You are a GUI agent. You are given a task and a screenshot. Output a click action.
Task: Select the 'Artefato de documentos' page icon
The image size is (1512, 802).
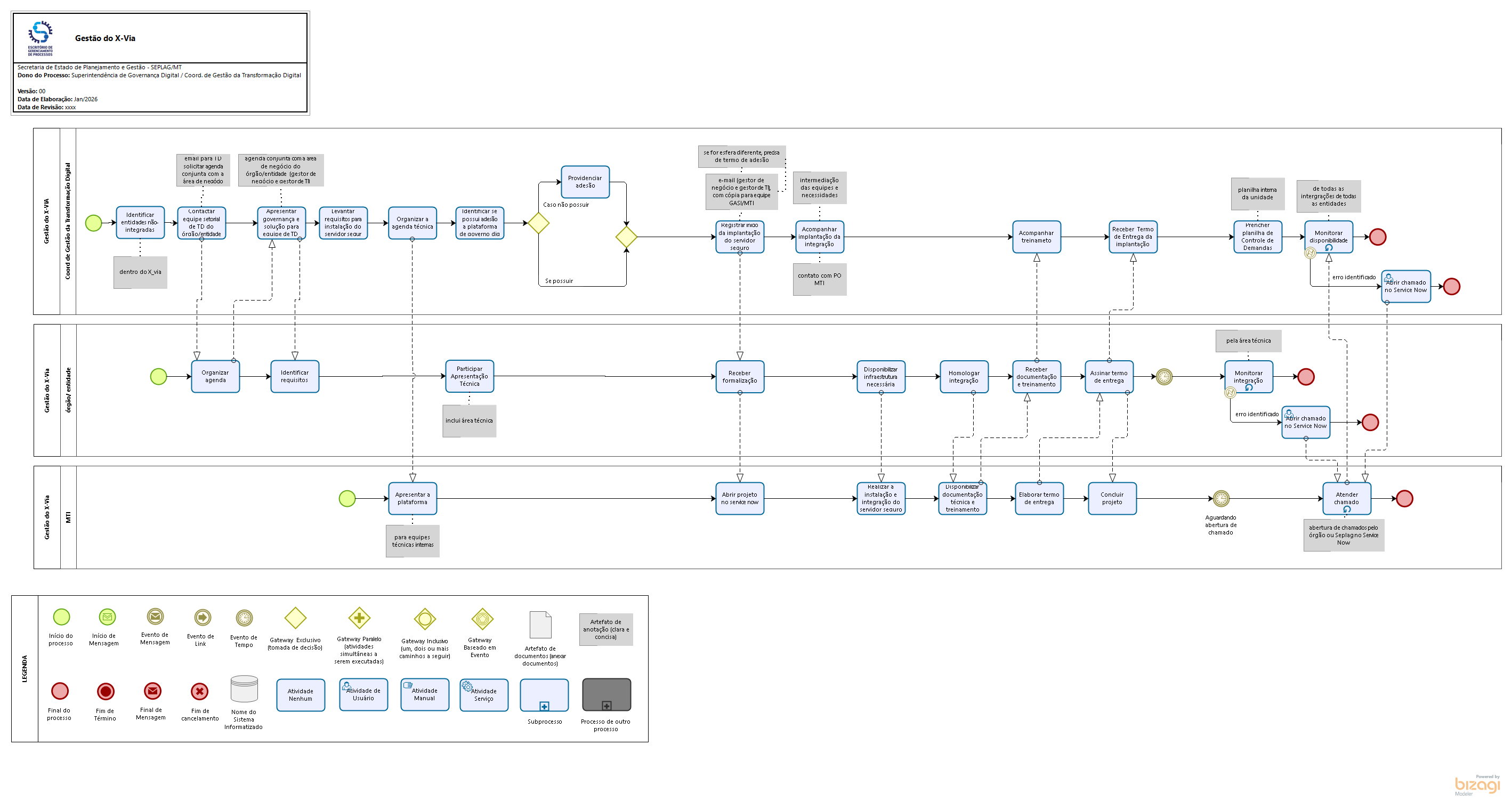(540, 625)
